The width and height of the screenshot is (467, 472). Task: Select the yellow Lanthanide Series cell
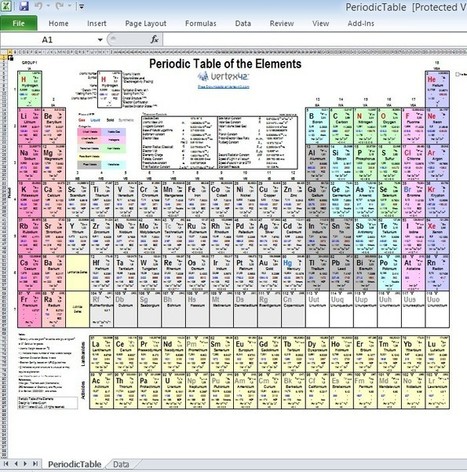point(77,273)
